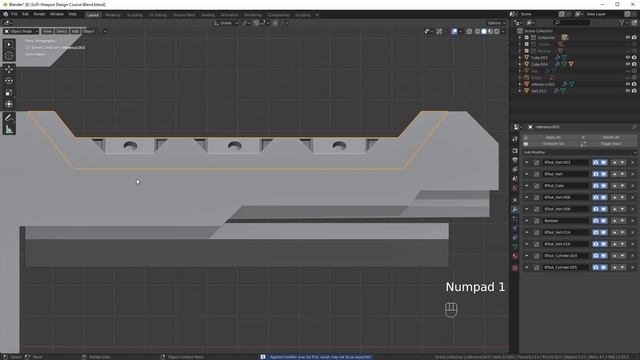Click the Toggle Stack button

point(608,144)
